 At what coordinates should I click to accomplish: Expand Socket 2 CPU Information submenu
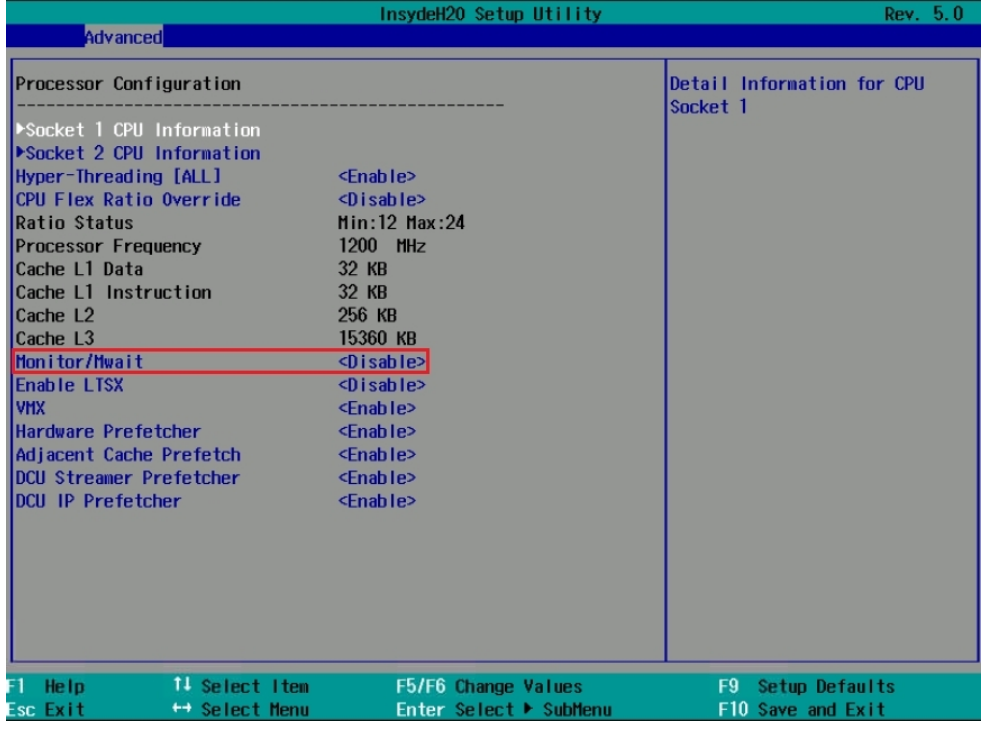[x=139, y=153]
